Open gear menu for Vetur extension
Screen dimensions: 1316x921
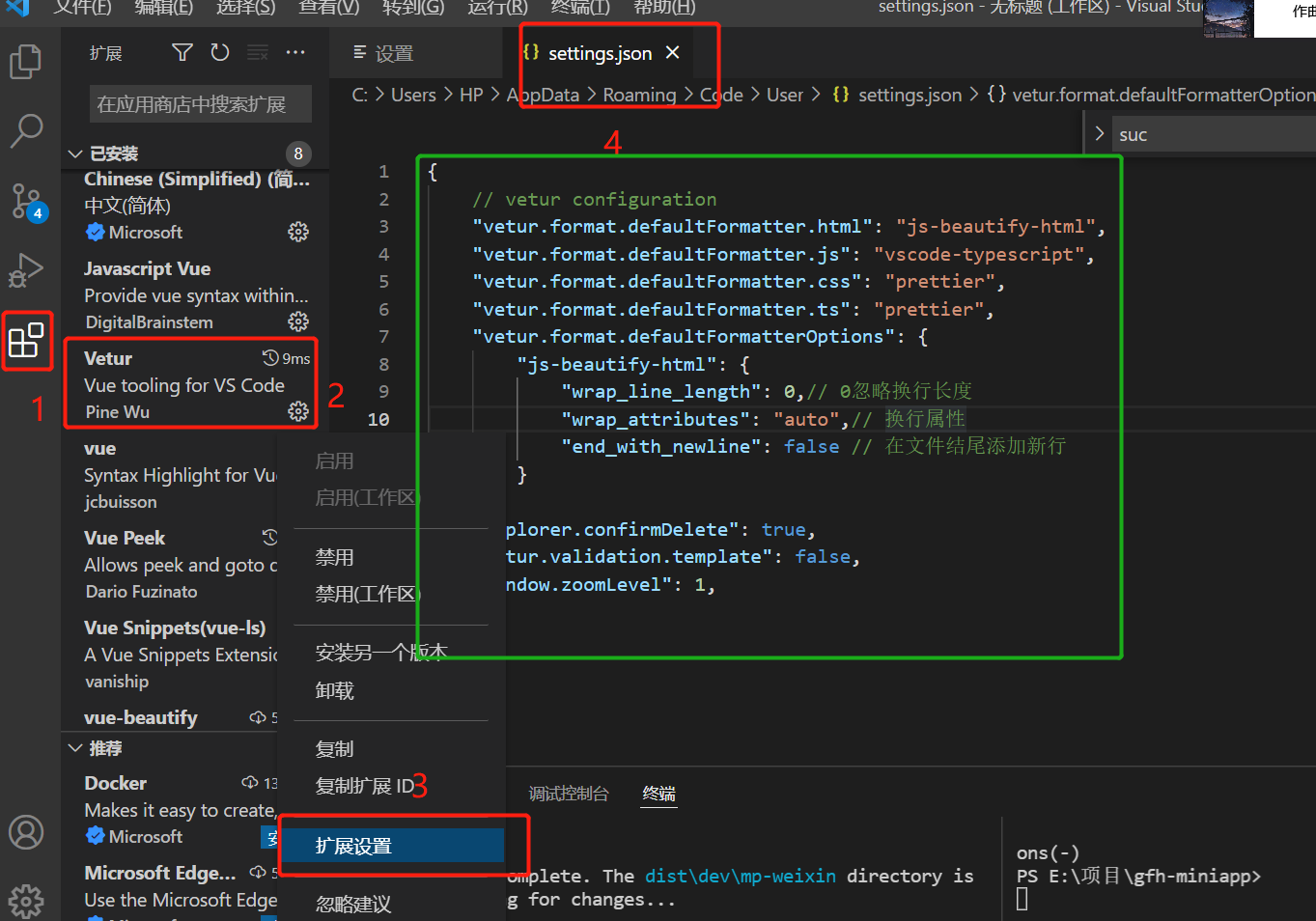point(298,411)
